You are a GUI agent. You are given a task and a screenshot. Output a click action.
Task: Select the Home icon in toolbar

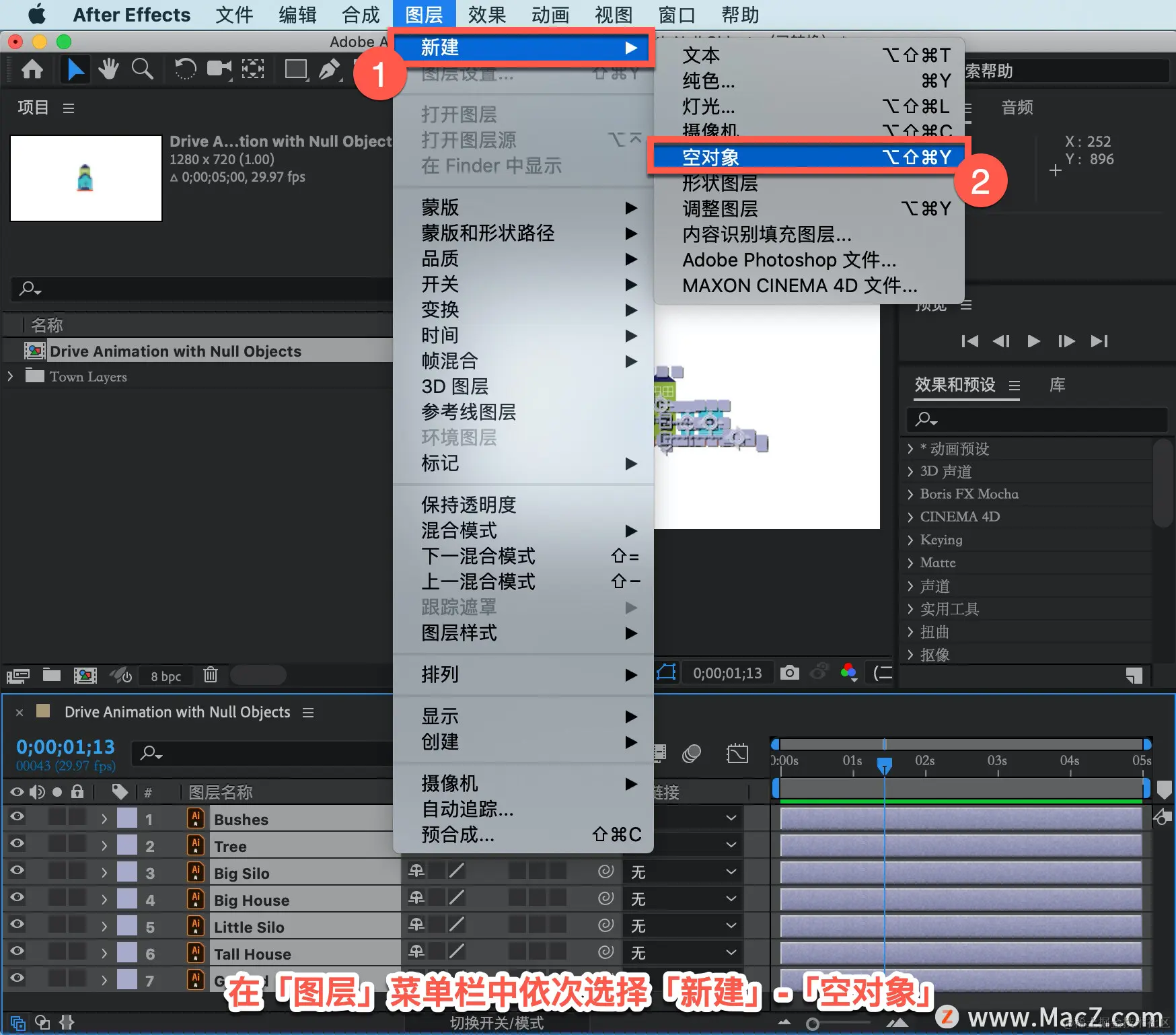tap(32, 69)
